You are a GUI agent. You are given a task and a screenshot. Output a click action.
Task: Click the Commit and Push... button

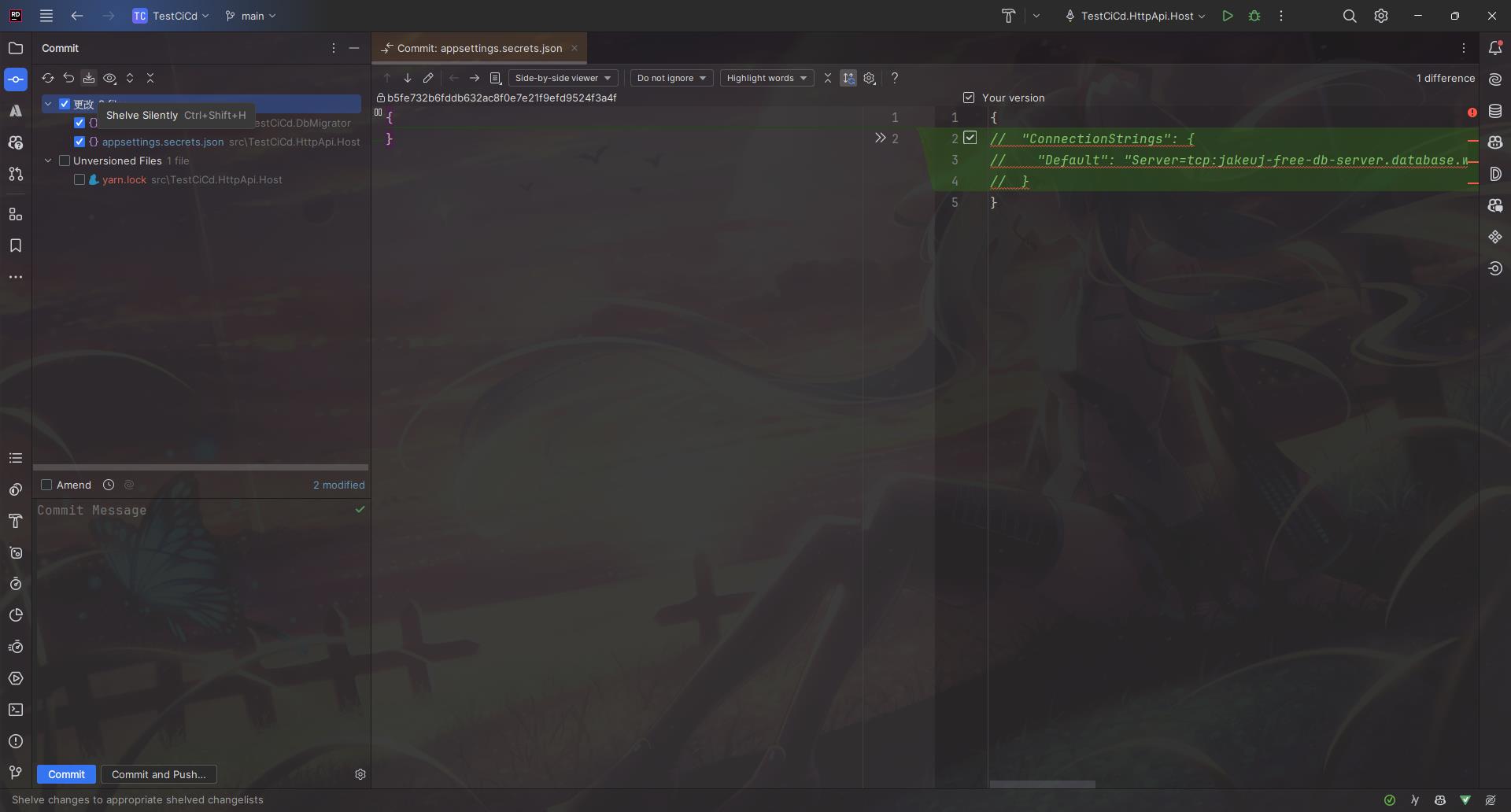point(158,774)
